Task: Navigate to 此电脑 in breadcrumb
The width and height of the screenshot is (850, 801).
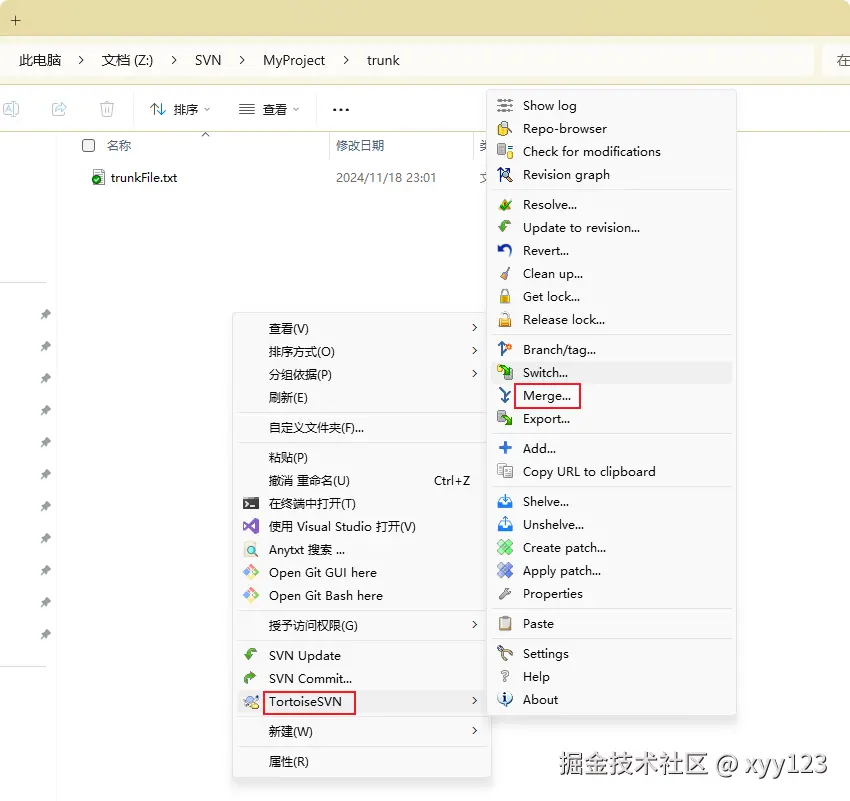Action: coord(40,60)
